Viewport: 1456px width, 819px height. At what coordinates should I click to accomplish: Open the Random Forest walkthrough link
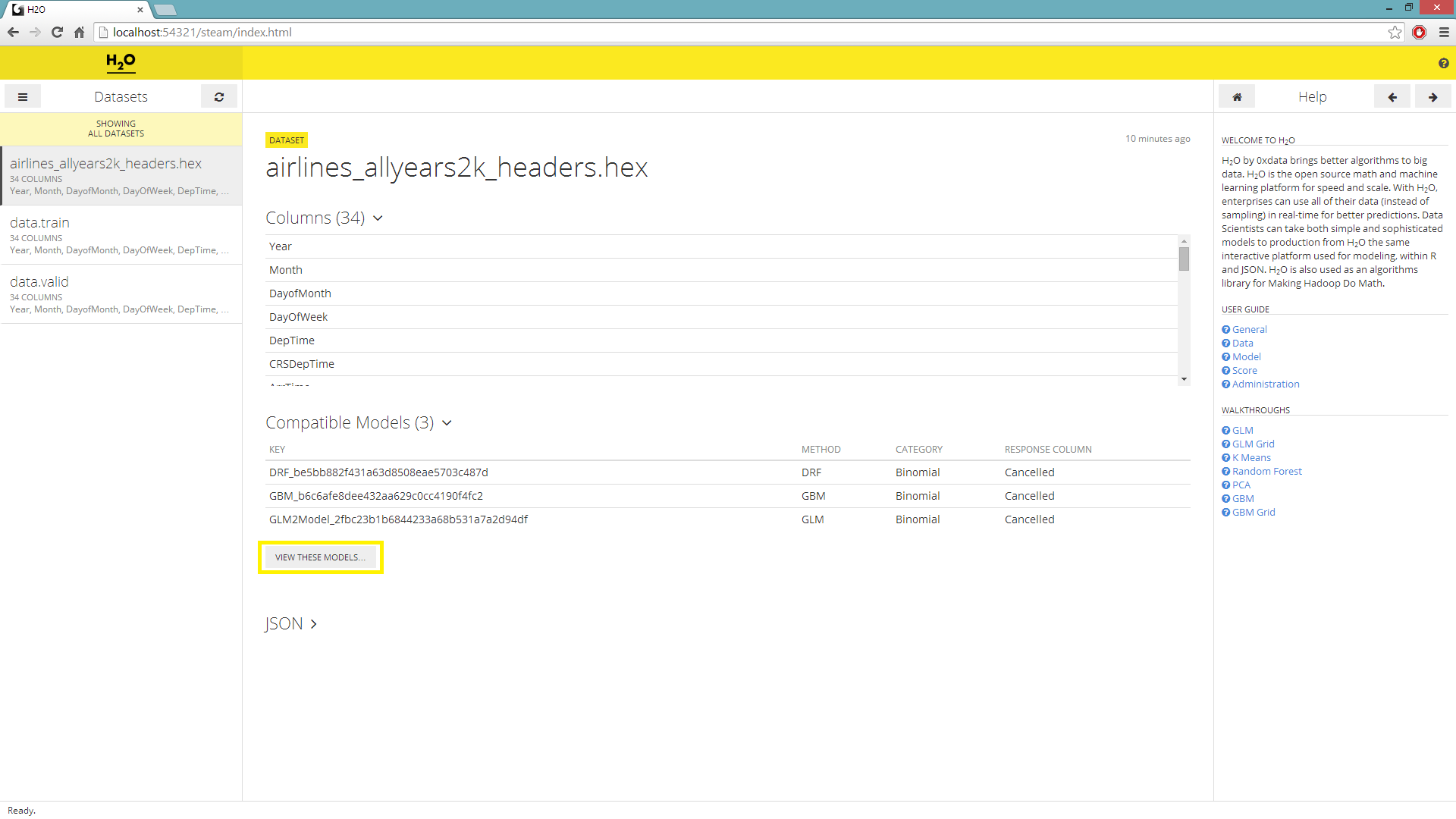(1266, 472)
